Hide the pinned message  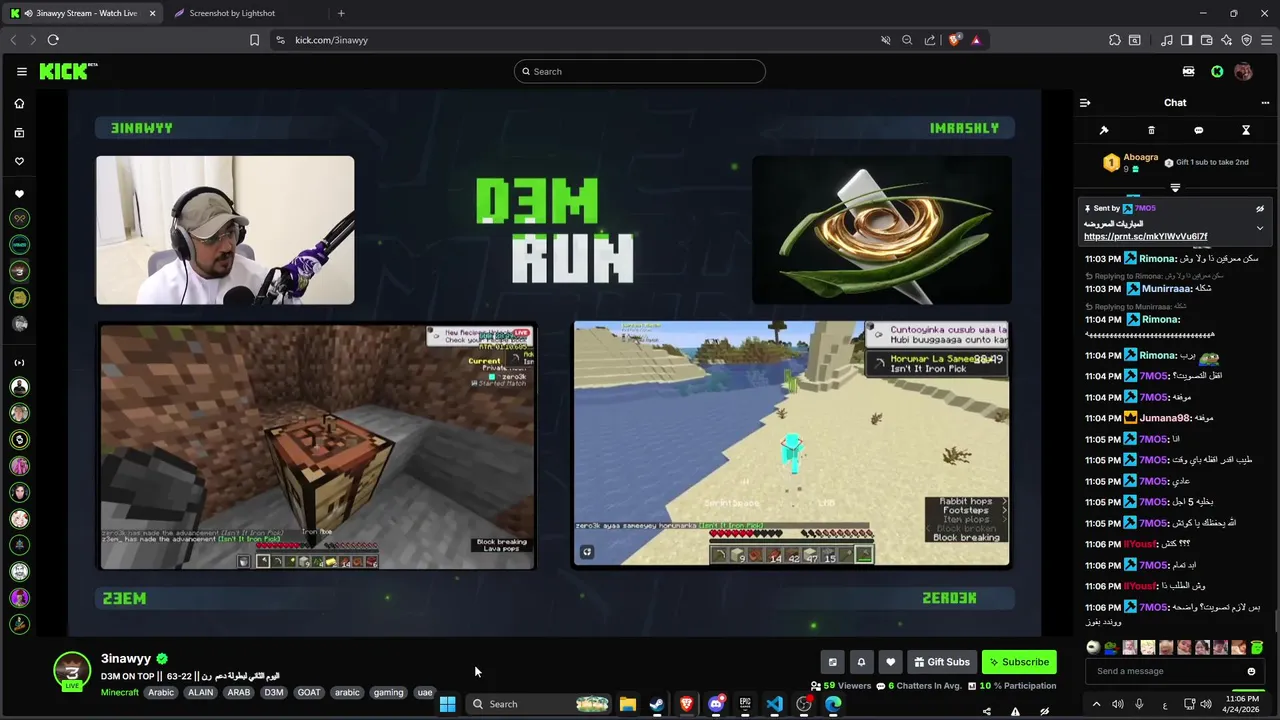tap(1260, 209)
